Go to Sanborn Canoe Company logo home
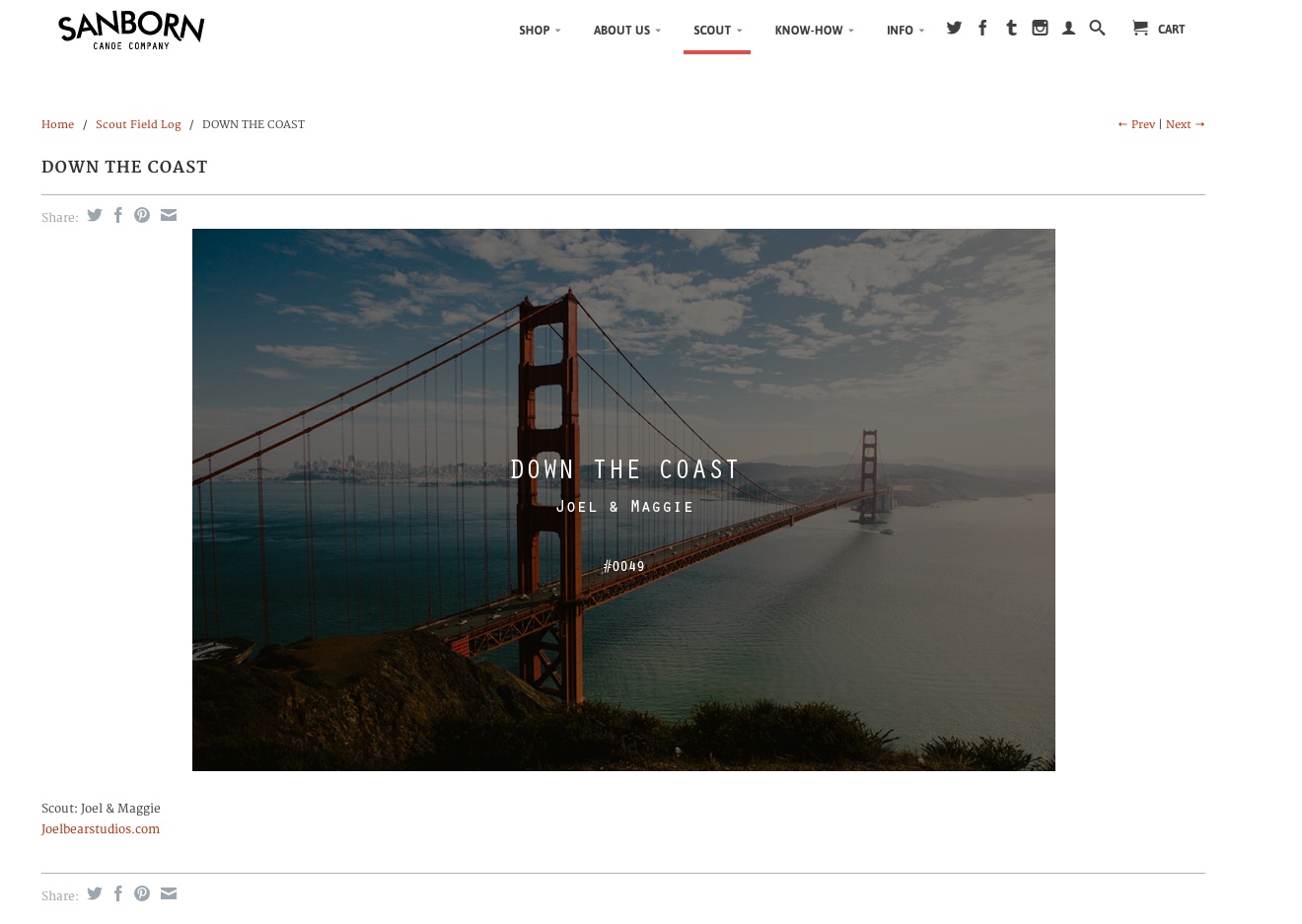Image resolution: width=1302 pixels, height=924 pixels. (x=131, y=31)
